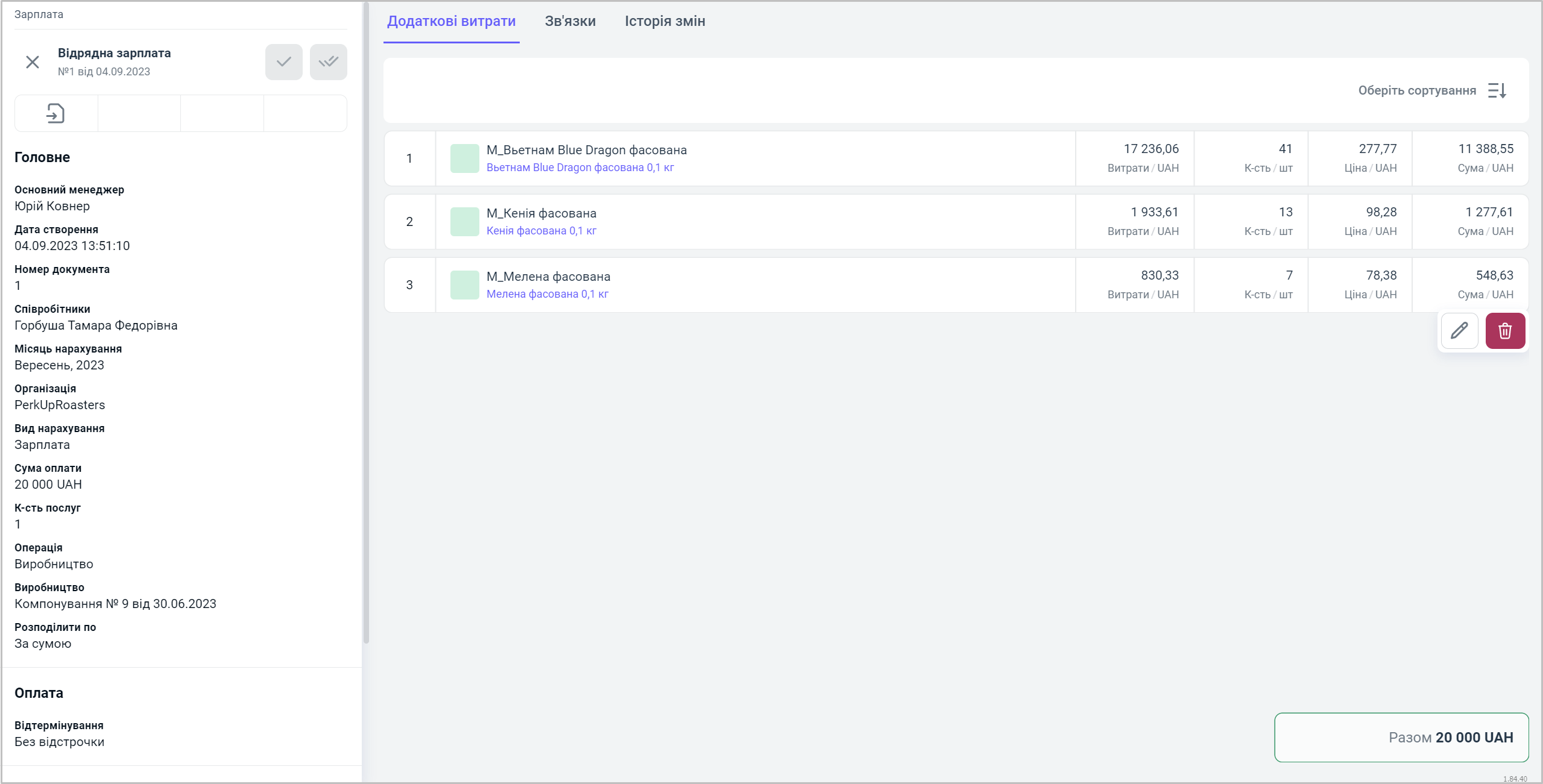Image resolution: width=1543 pixels, height=784 pixels.
Task: Open link Кенія фасована 0,1 кг
Action: [x=541, y=231]
